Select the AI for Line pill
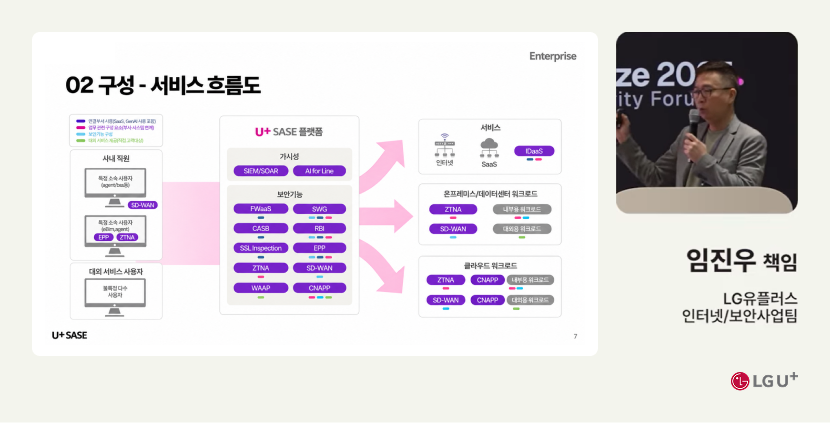 (319, 171)
